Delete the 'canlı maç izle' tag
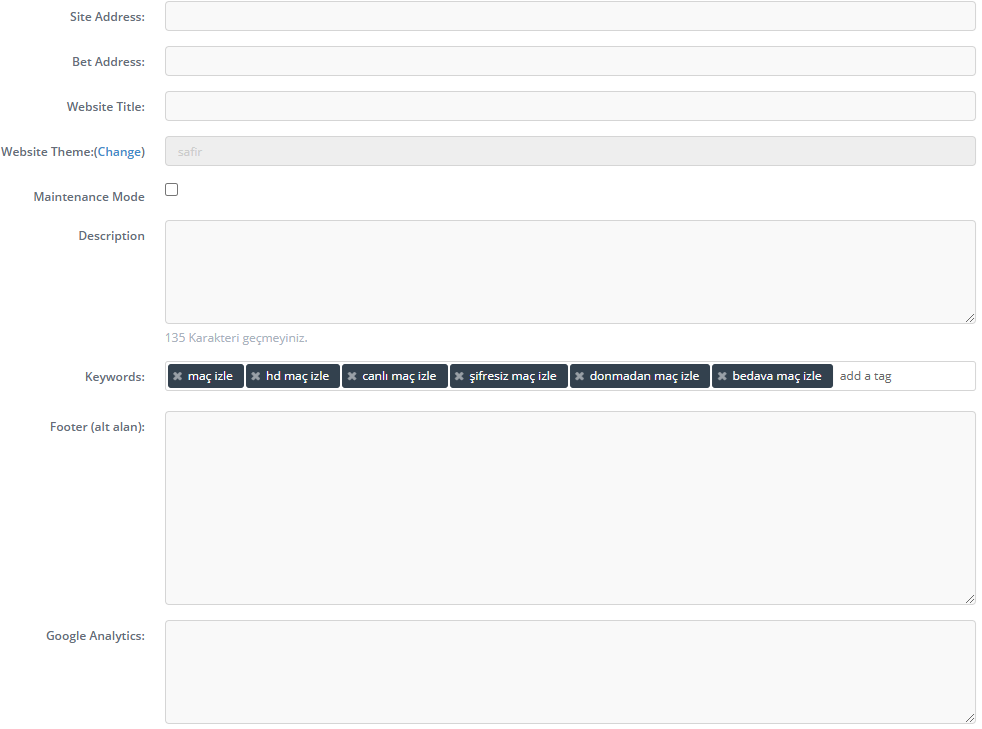Image resolution: width=982 pixels, height=729 pixels. pos(352,376)
